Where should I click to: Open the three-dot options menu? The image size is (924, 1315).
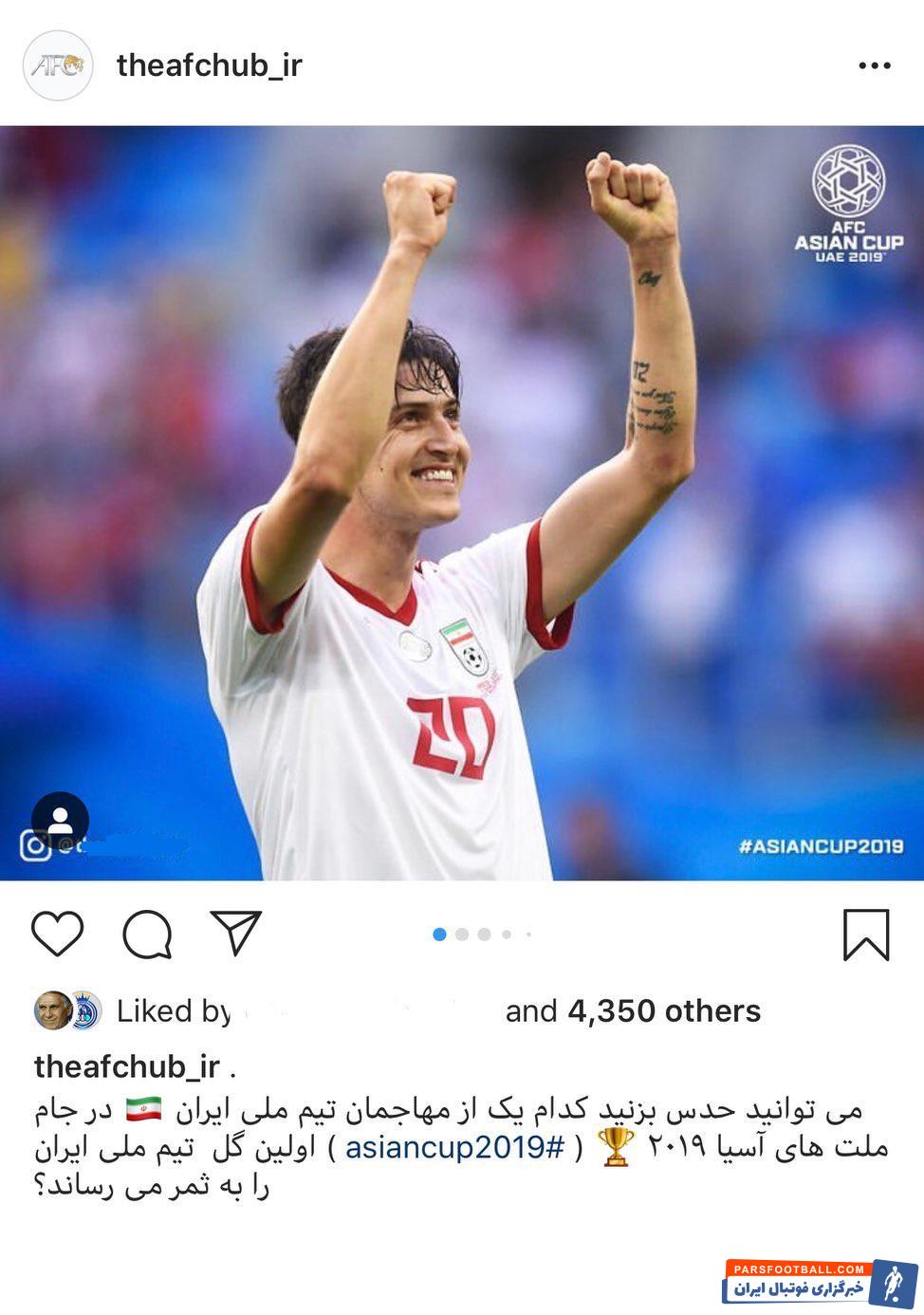pyautogui.click(x=875, y=65)
